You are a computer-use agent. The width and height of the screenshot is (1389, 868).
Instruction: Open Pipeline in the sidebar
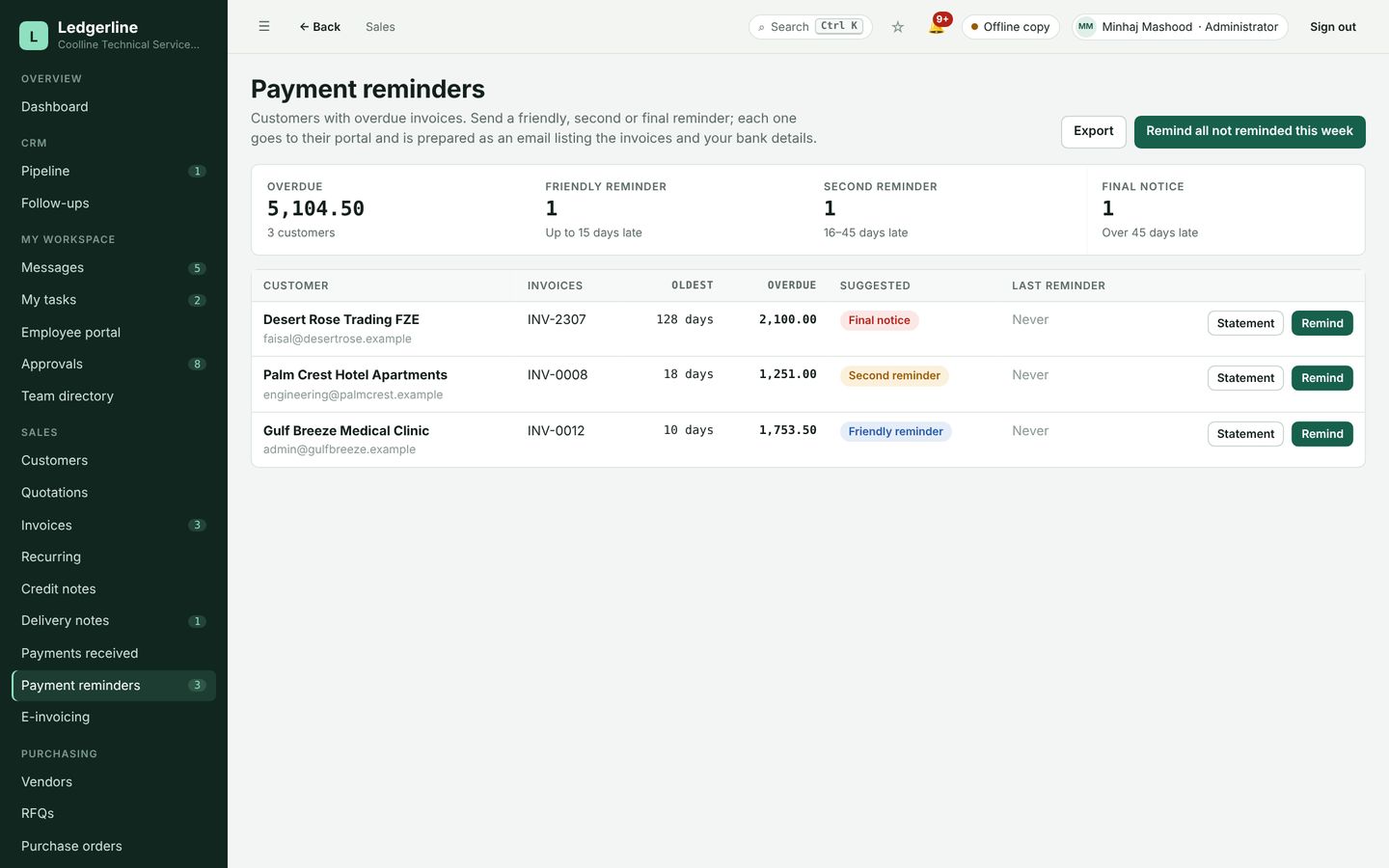click(114, 171)
